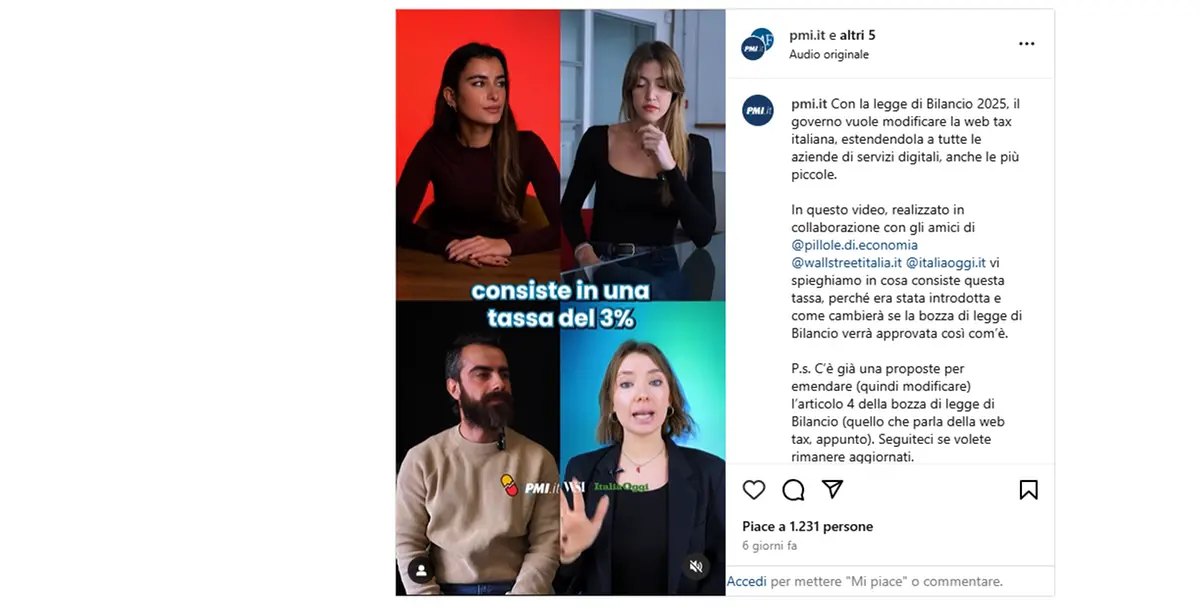This screenshot has width=1200, height=609.
Task: Click the bold pmi.it username in caption
Action: coord(809,103)
